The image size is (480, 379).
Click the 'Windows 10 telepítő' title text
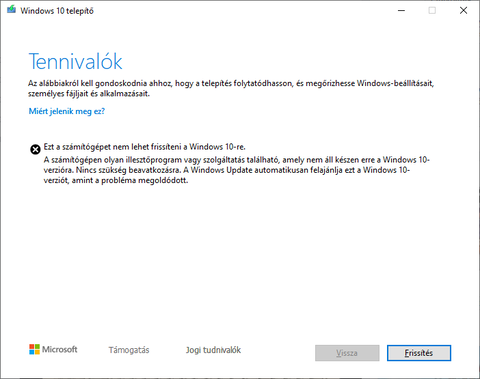pyautogui.click(x=57, y=11)
